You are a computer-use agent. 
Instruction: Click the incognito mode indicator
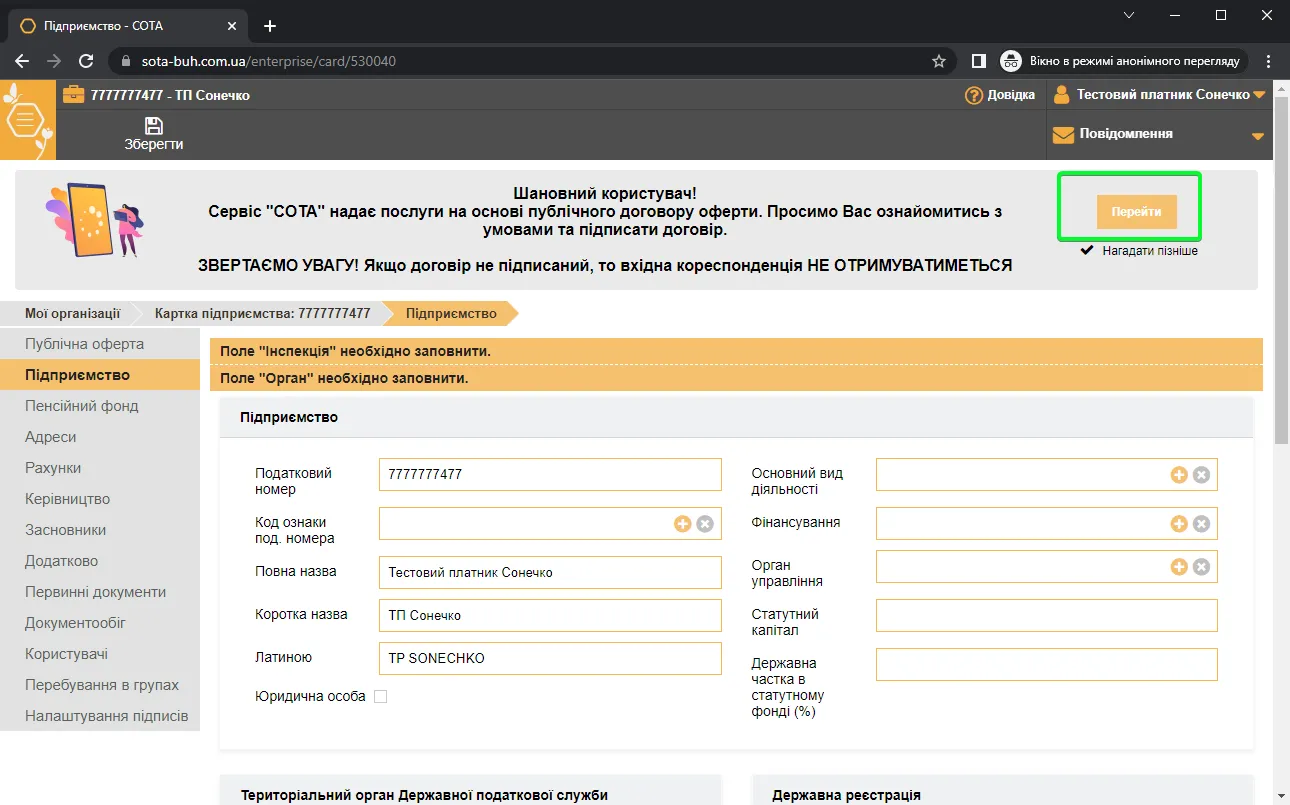[x=1122, y=61]
